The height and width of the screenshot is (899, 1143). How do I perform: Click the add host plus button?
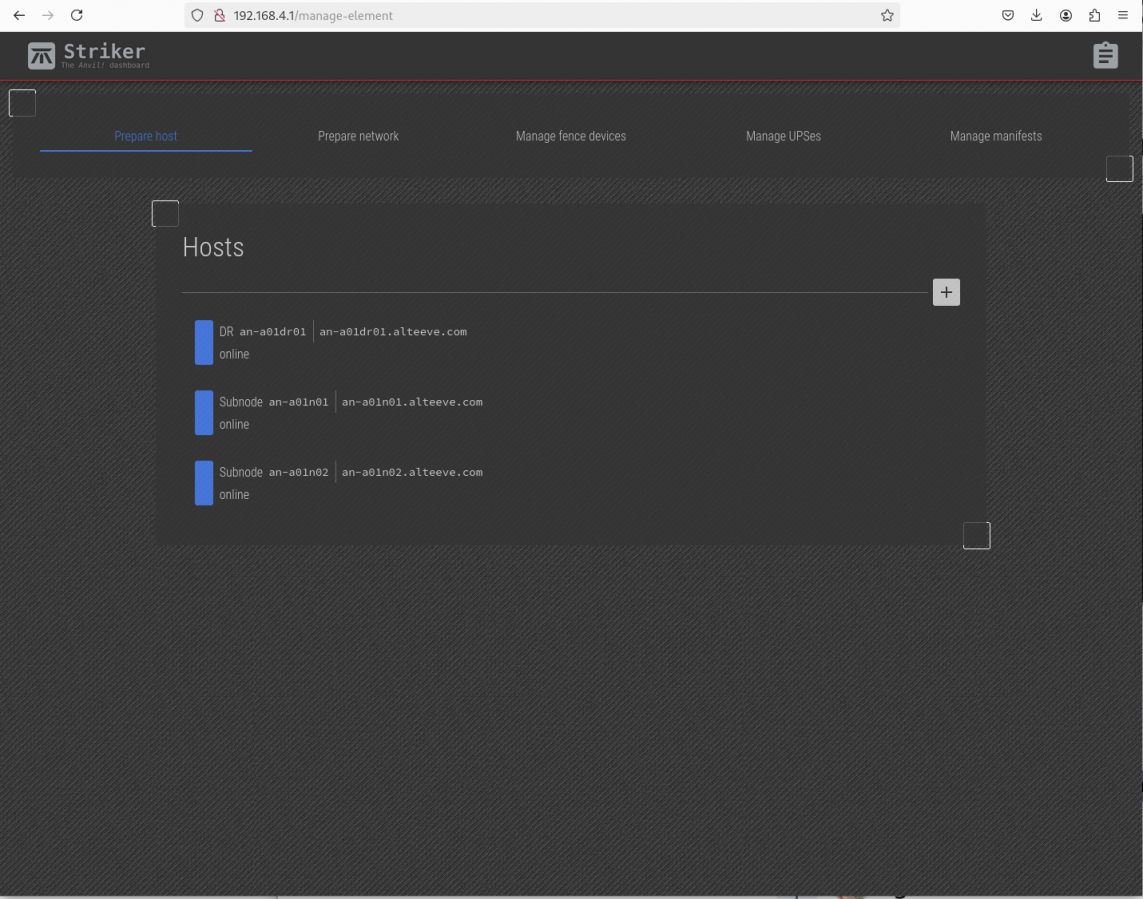coord(946,292)
